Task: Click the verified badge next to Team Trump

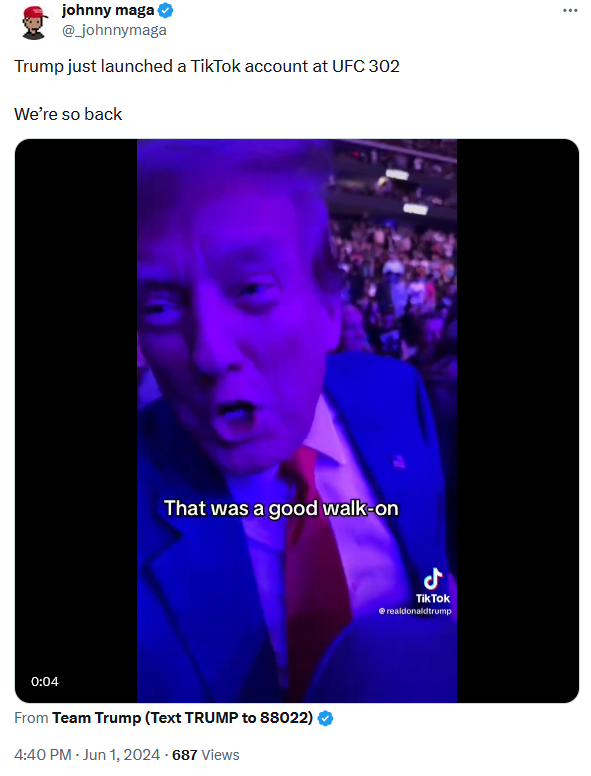Action: pyautogui.click(x=325, y=718)
